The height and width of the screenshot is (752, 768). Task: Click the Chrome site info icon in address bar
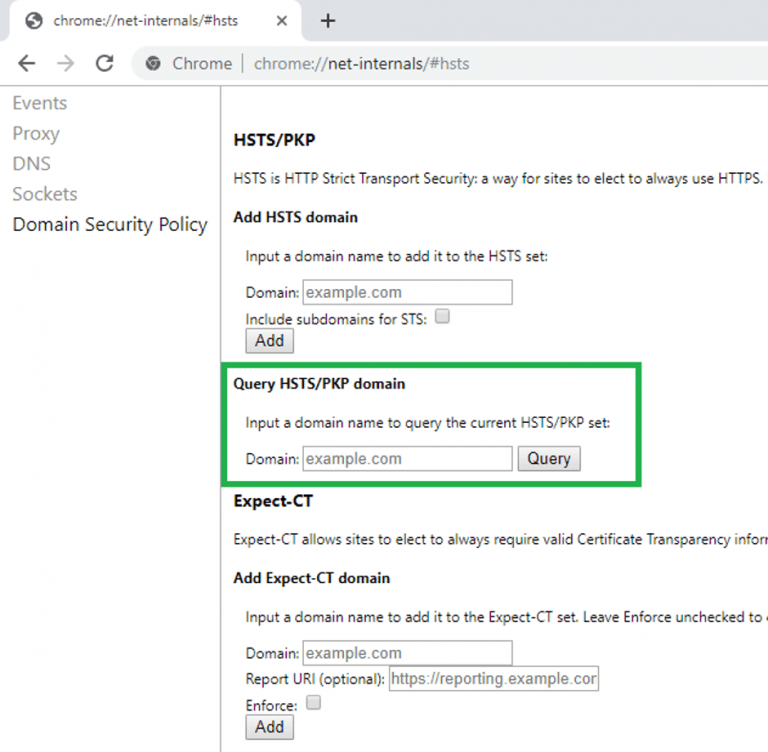pyautogui.click(x=153, y=63)
